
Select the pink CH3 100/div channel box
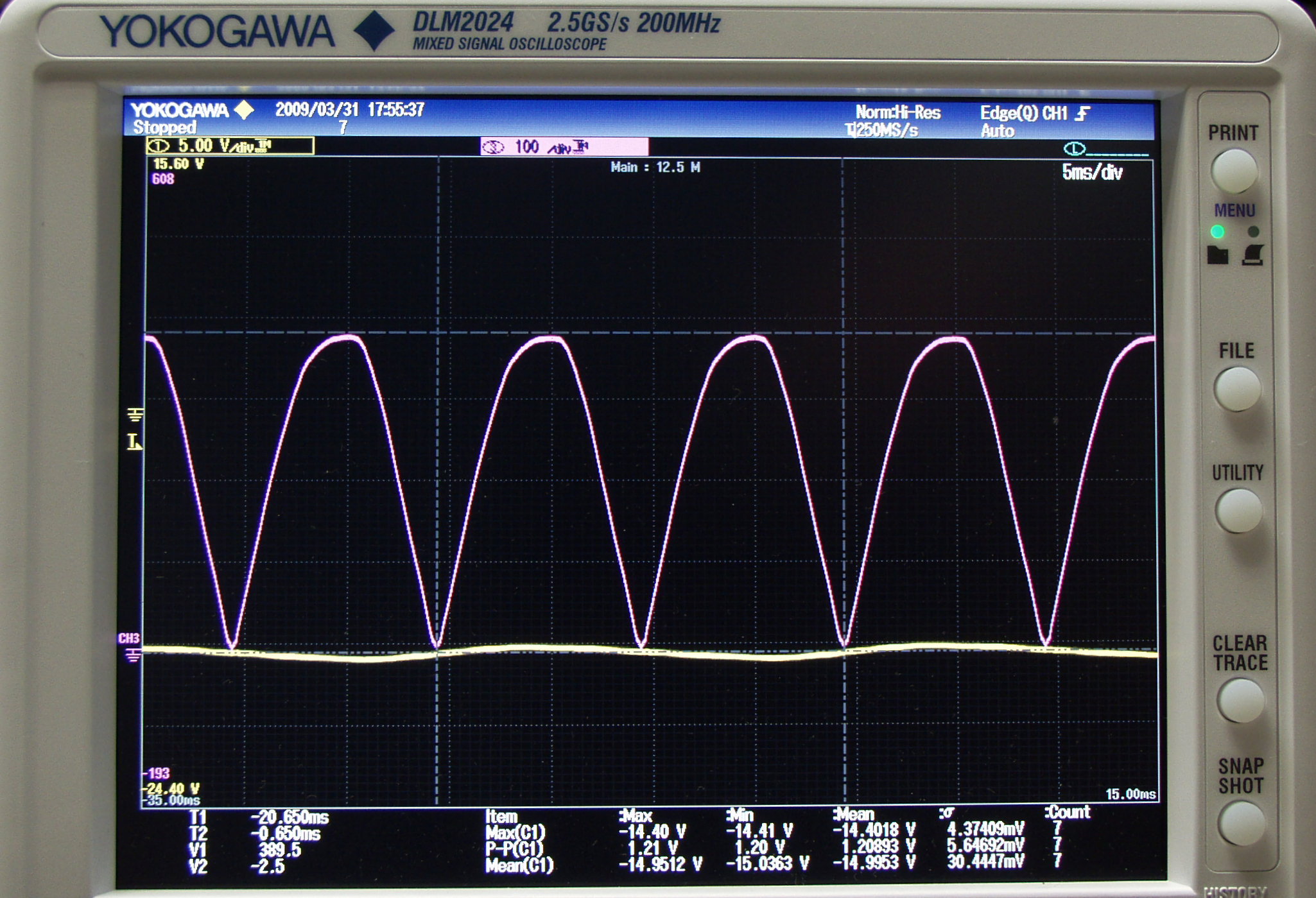564,148
